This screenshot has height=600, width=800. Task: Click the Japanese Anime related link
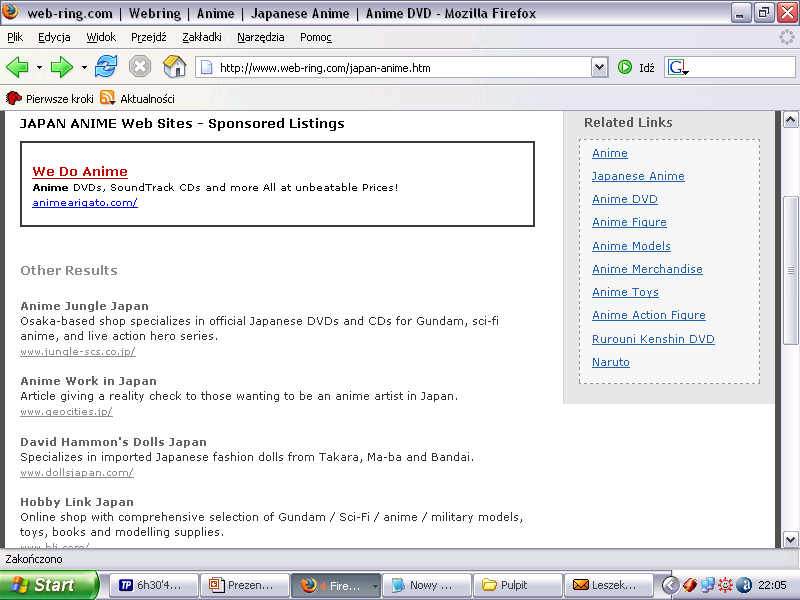pyautogui.click(x=638, y=176)
